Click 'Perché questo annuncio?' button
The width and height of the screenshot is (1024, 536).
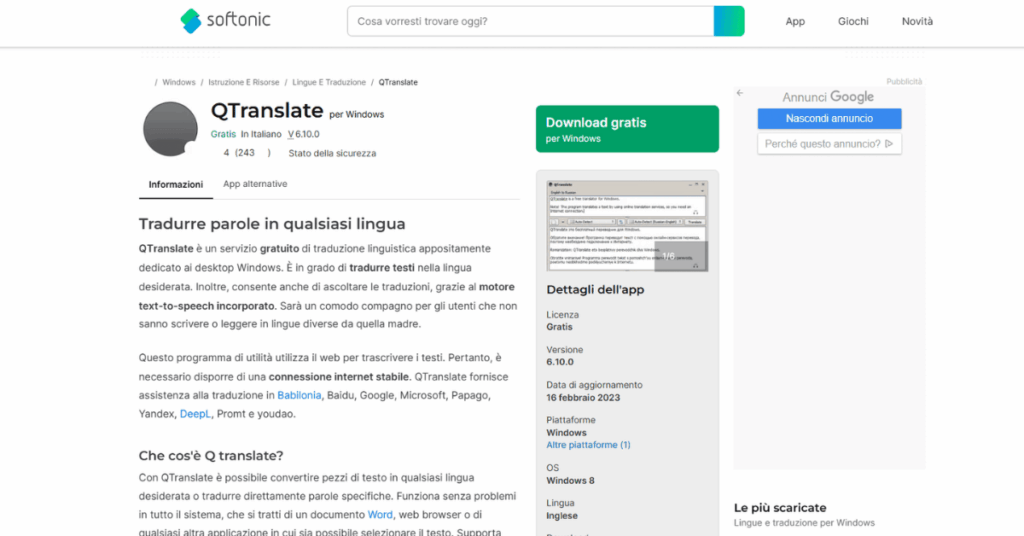click(829, 144)
